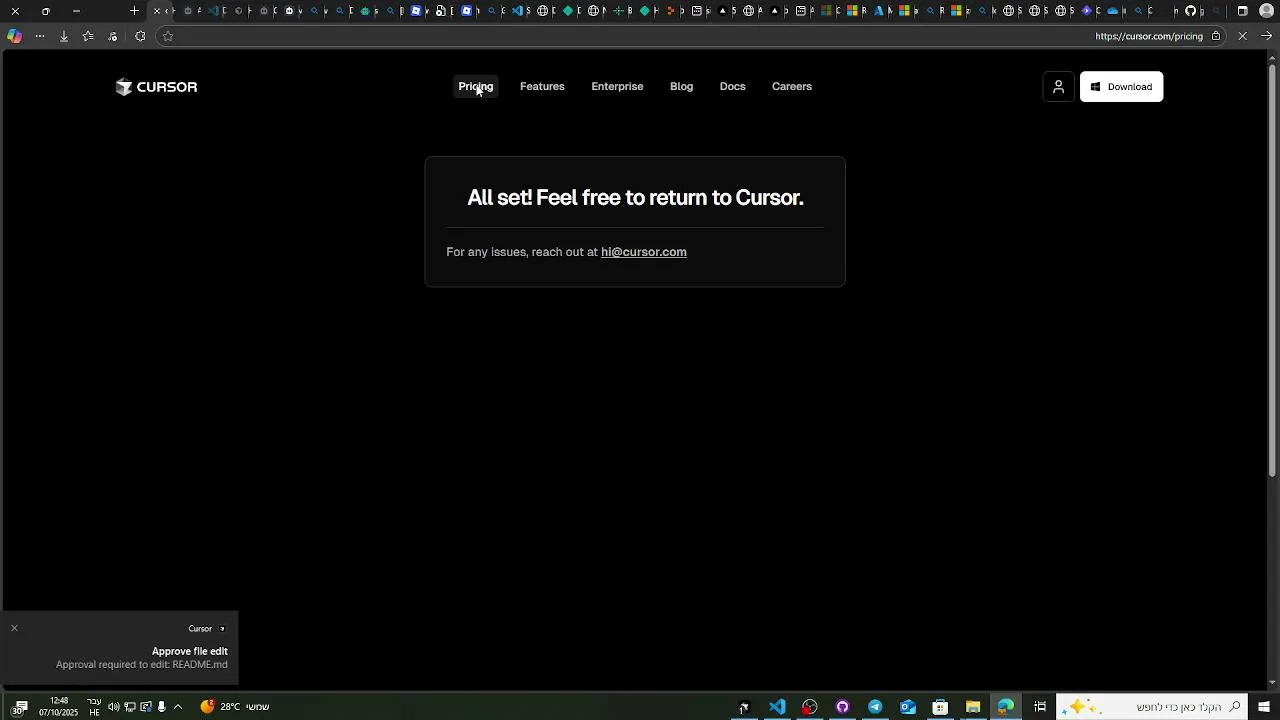Open the clock and date in taskbar
Image resolution: width=1280 pixels, height=720 pixels.
(x=58, y=707)
